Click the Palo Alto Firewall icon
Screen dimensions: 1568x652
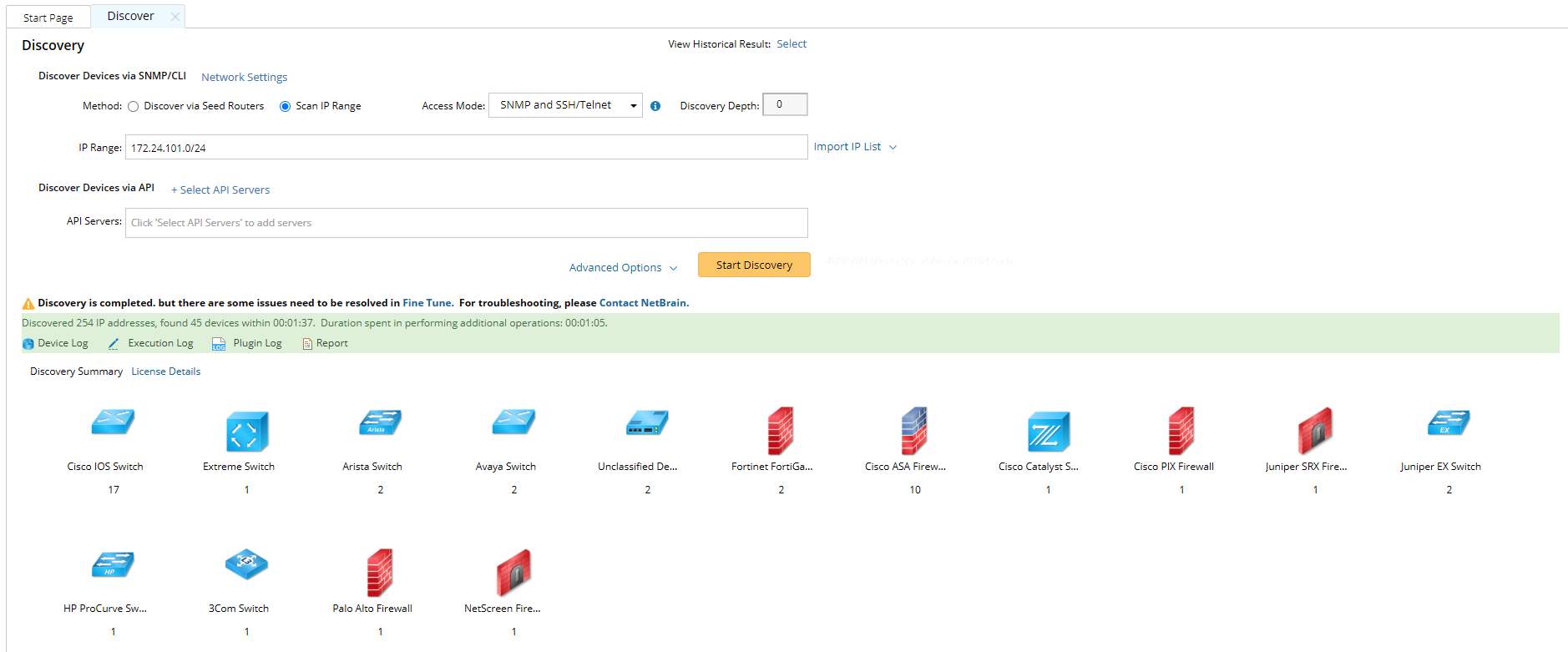point(380,573)
